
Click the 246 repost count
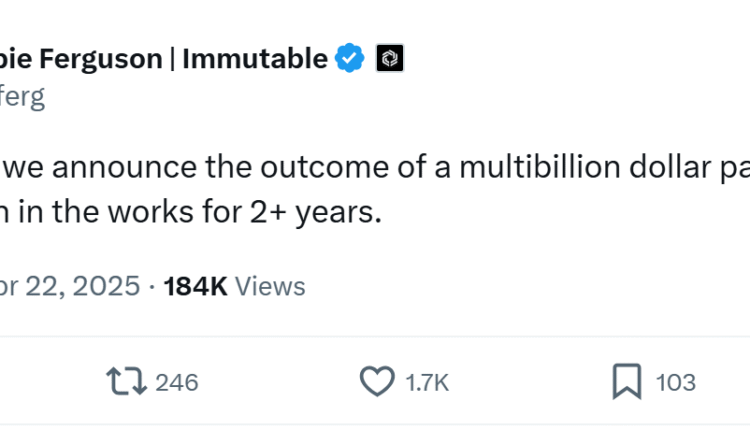pos(178,382)
